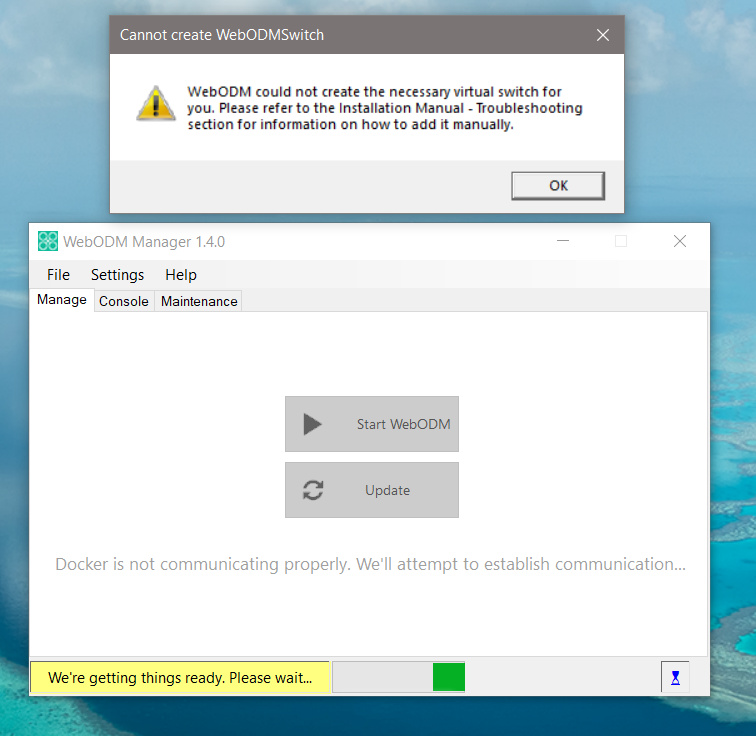
Task: Go to the Maintenance tab
Action: (199, 301)
